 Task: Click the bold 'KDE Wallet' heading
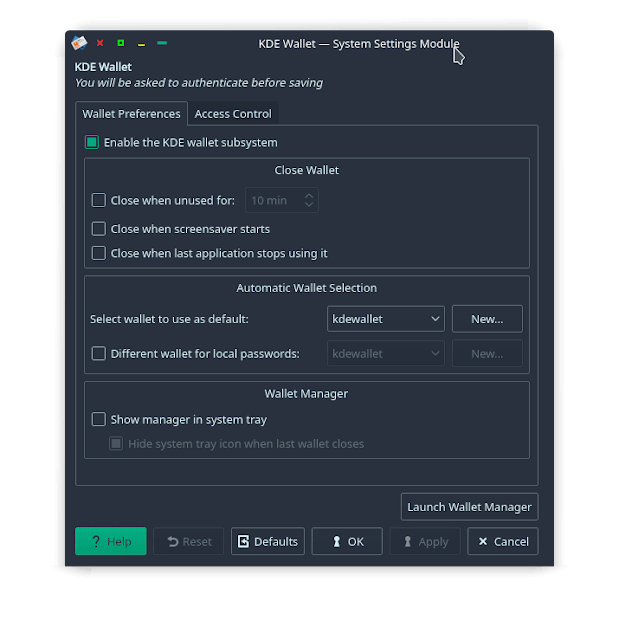pos(103,67)
